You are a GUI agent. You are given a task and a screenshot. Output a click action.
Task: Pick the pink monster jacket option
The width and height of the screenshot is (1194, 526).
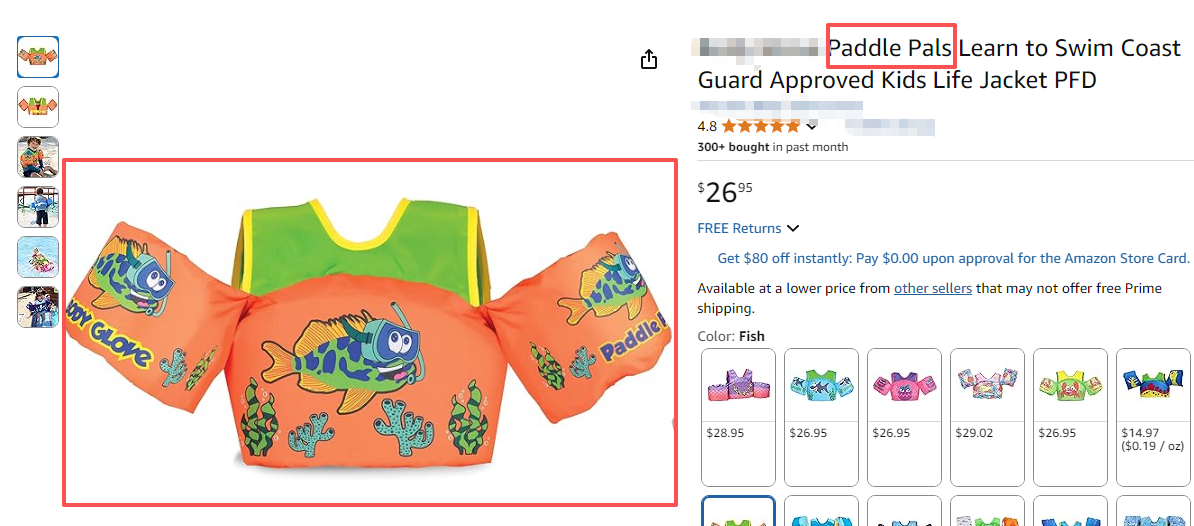click(x=904, y=417)
